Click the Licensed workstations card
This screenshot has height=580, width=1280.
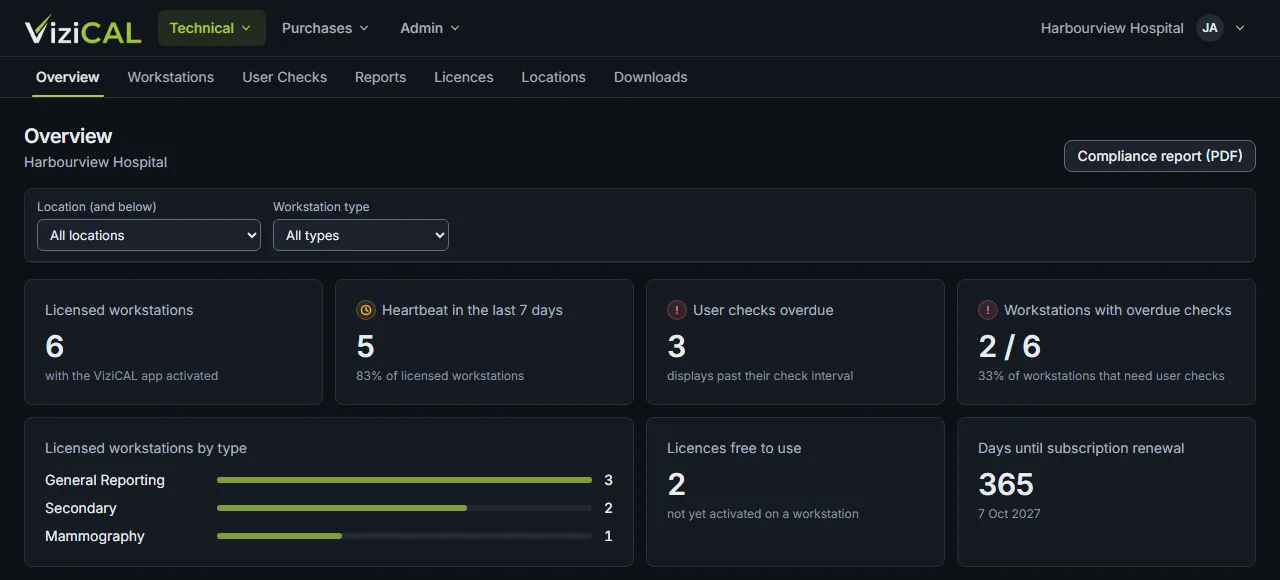click(x=173, y=342)
